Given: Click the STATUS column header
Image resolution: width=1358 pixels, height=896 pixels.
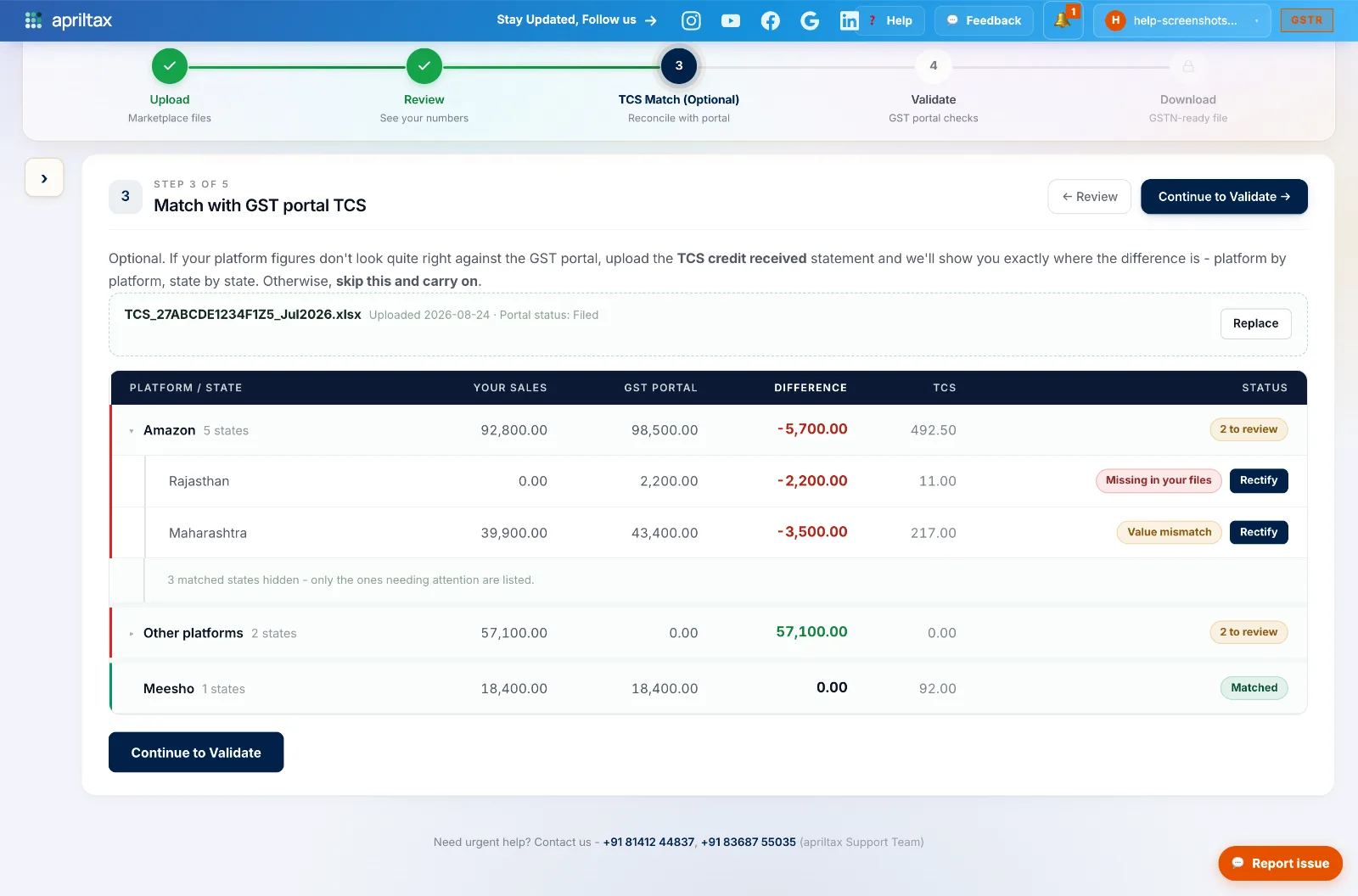Looking at the screenshot, I should [1265, 388].
